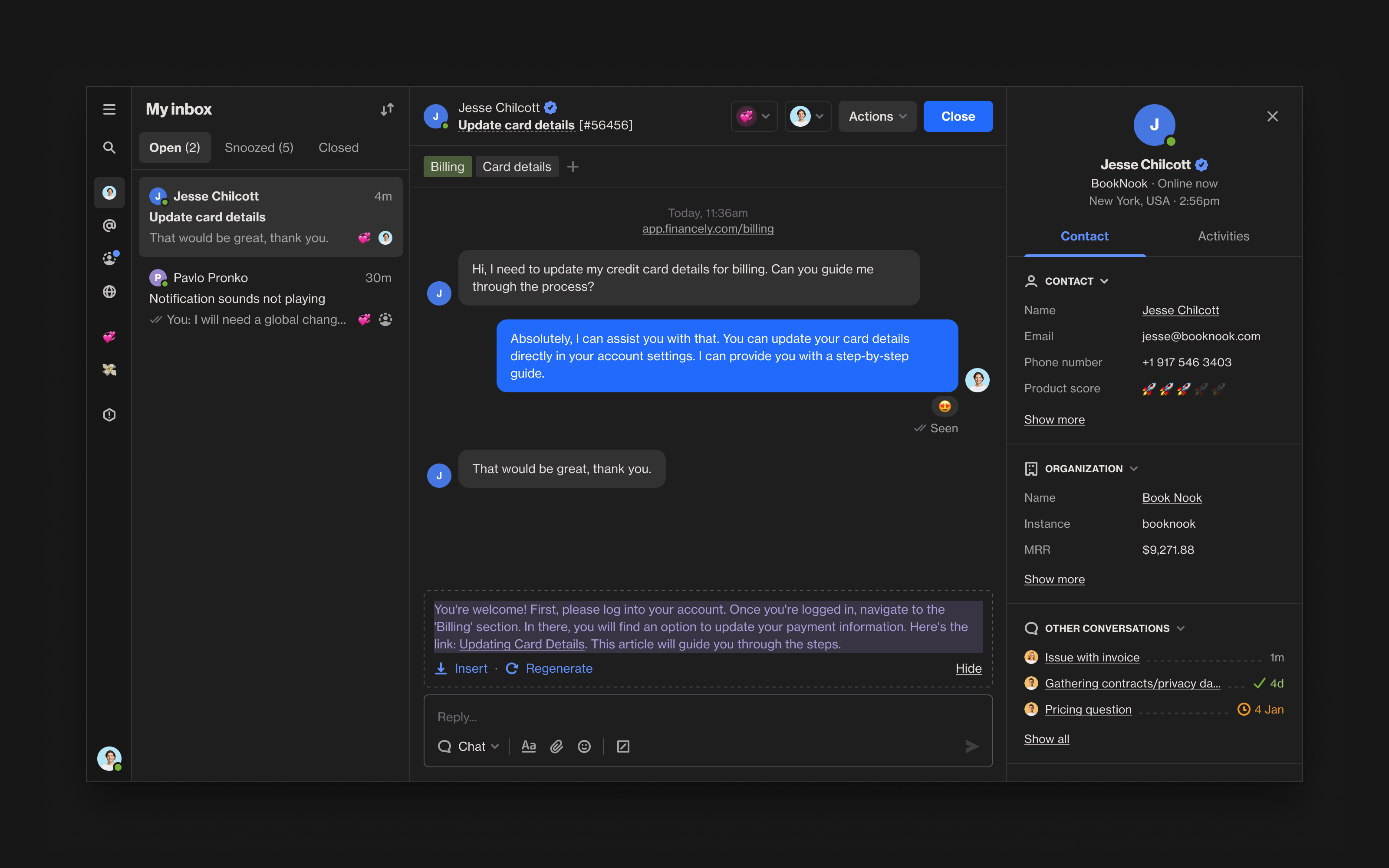Add a new tag with the plus icon

572,167
